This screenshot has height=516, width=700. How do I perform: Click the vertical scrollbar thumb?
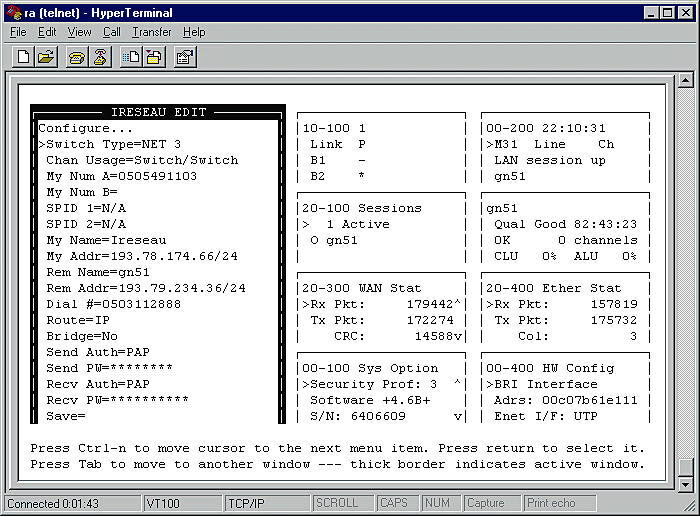[685, 468]
